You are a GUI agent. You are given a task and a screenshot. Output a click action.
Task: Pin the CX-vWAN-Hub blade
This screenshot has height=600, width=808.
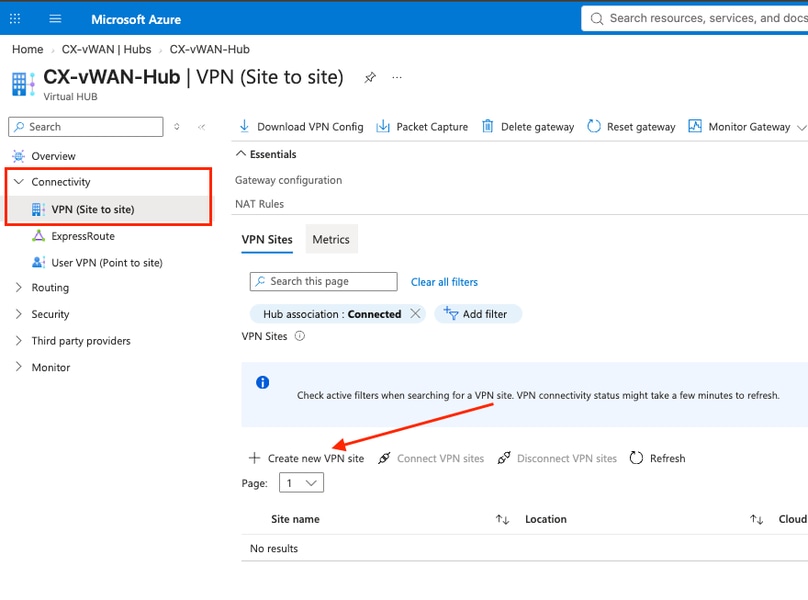point(370,78)
